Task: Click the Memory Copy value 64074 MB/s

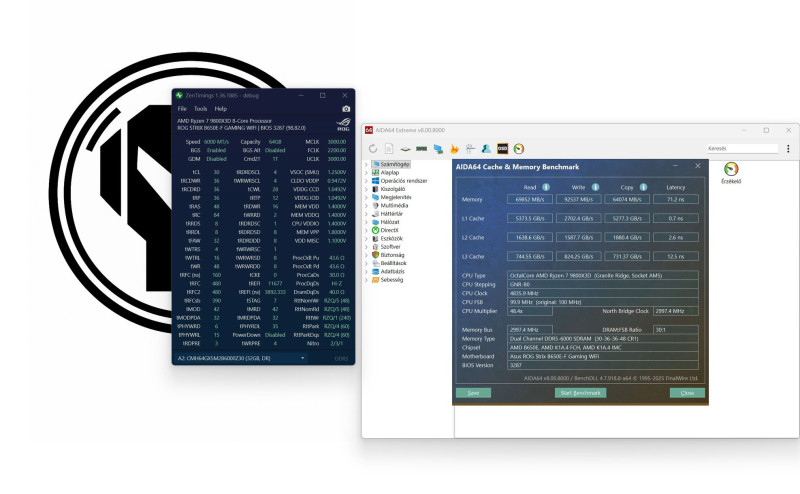Action: tap(627, 200)
